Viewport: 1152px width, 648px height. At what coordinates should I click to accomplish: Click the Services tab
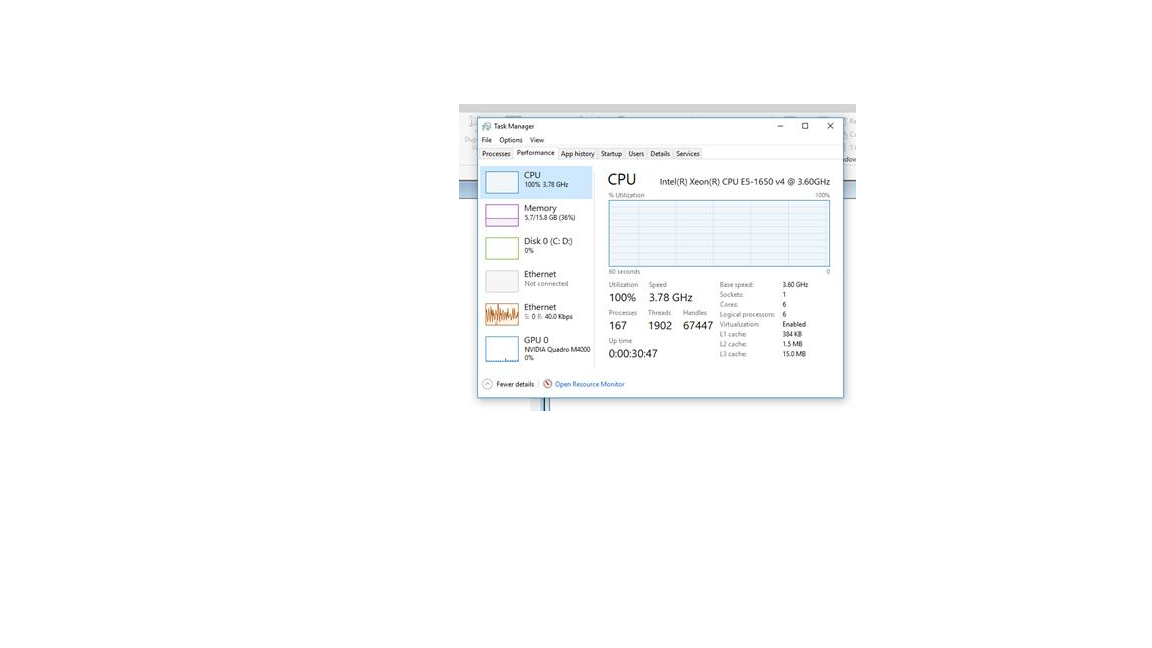click(687, 153)
